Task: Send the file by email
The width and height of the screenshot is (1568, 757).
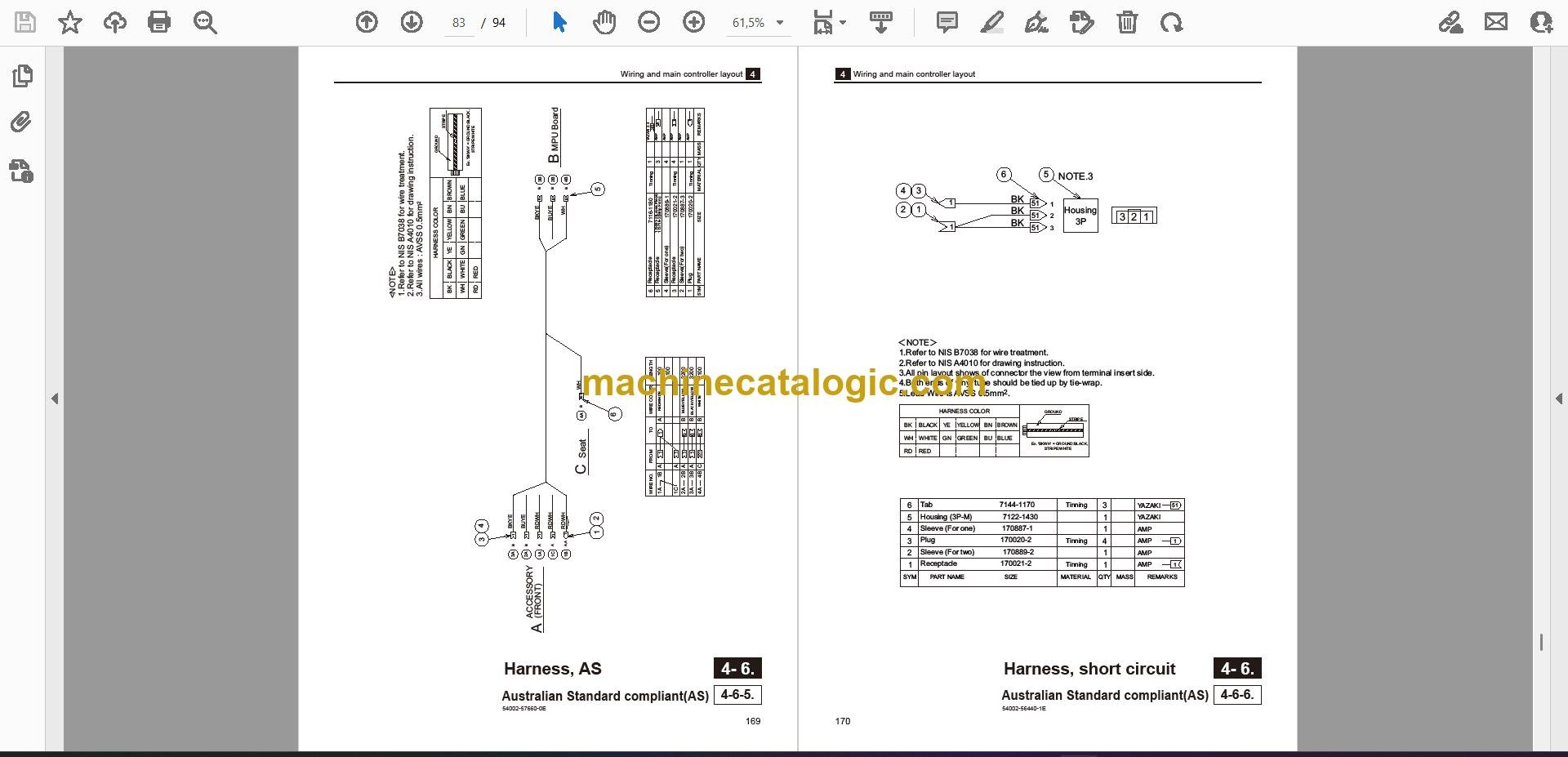Action: click(1496, 22)
